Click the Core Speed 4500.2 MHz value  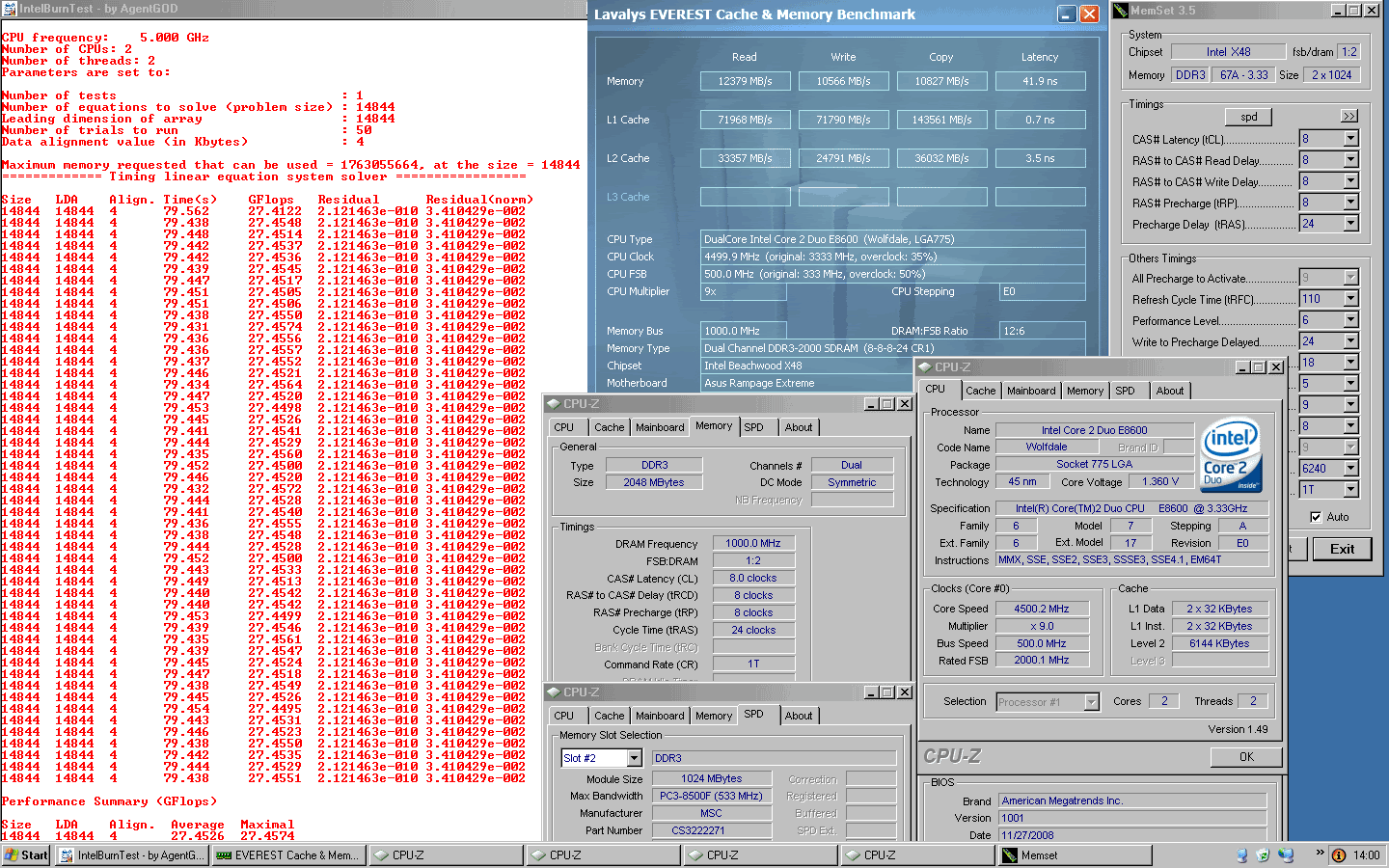1042,610
